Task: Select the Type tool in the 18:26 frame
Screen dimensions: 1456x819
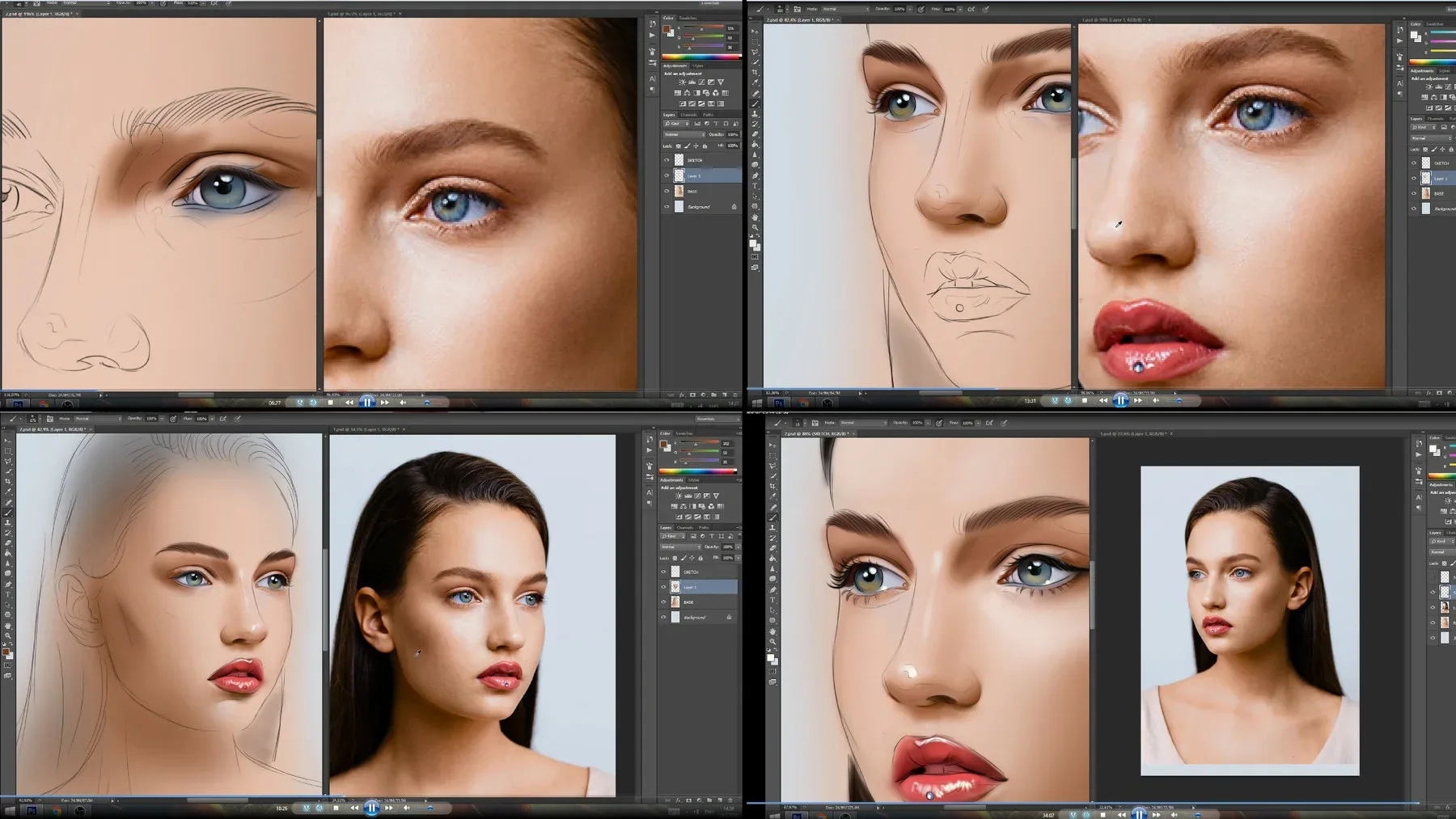Action: click(7, 594)
